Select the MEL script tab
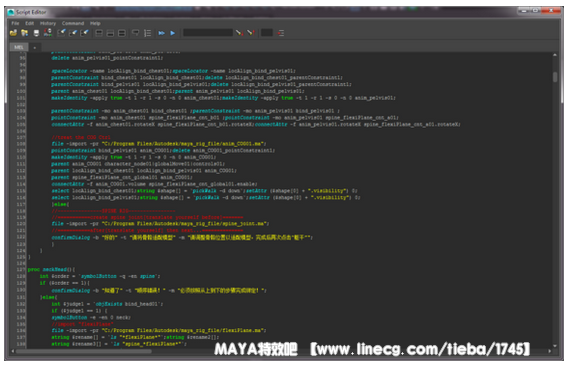 [x=18, y=47]
